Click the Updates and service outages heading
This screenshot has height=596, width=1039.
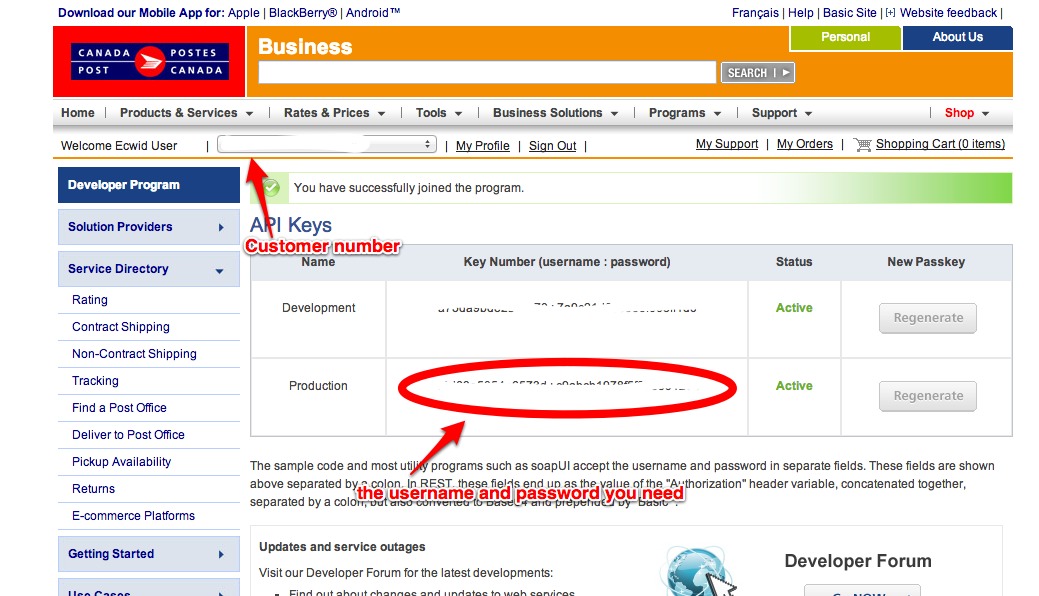pyautogui.click(x=342, y=547)
